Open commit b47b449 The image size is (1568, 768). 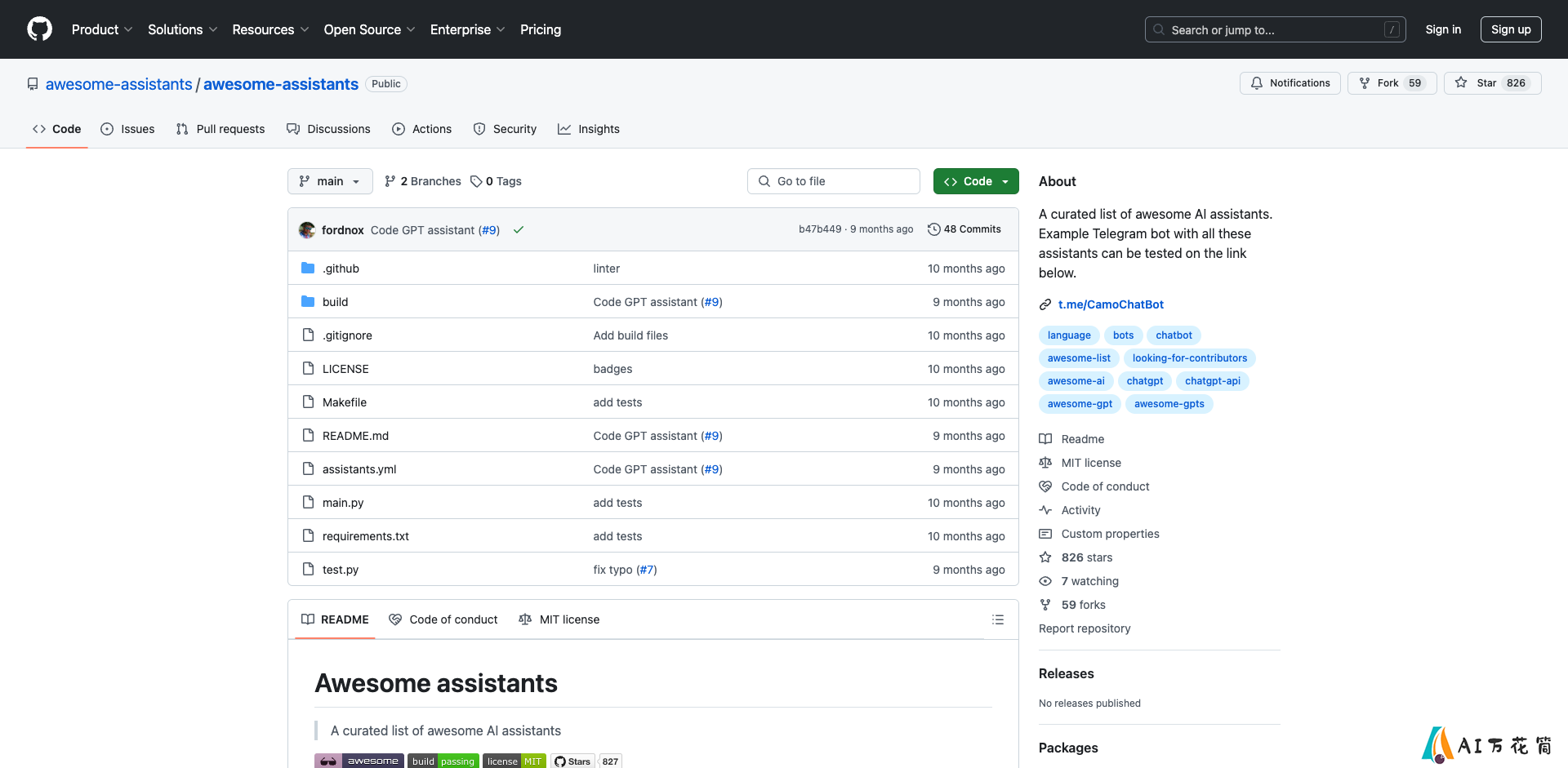(x=820, y=229)
